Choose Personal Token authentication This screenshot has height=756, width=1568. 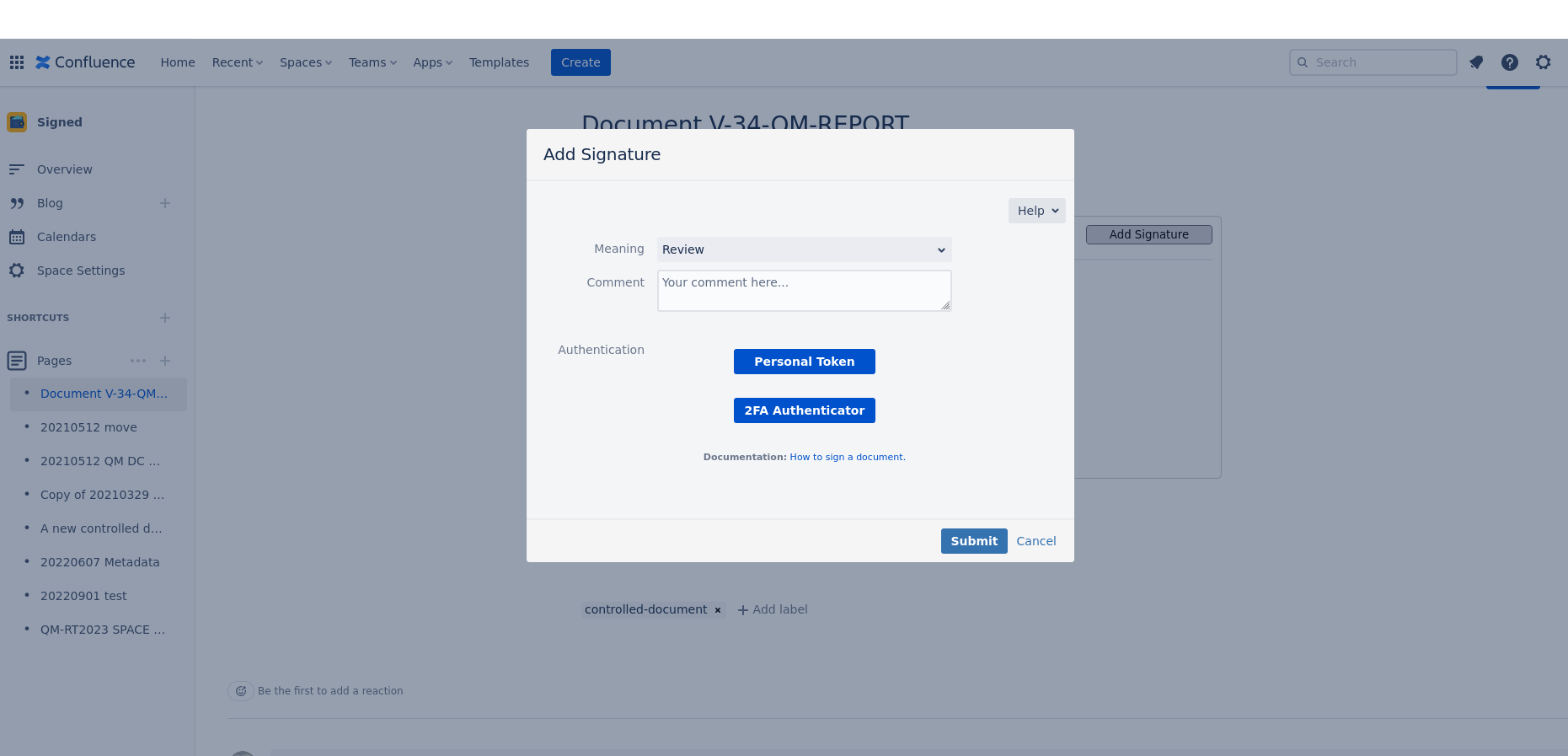coord(805,362)
